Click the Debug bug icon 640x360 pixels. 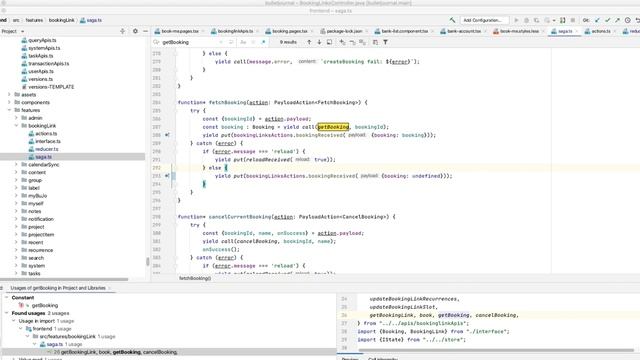(527, 20)
